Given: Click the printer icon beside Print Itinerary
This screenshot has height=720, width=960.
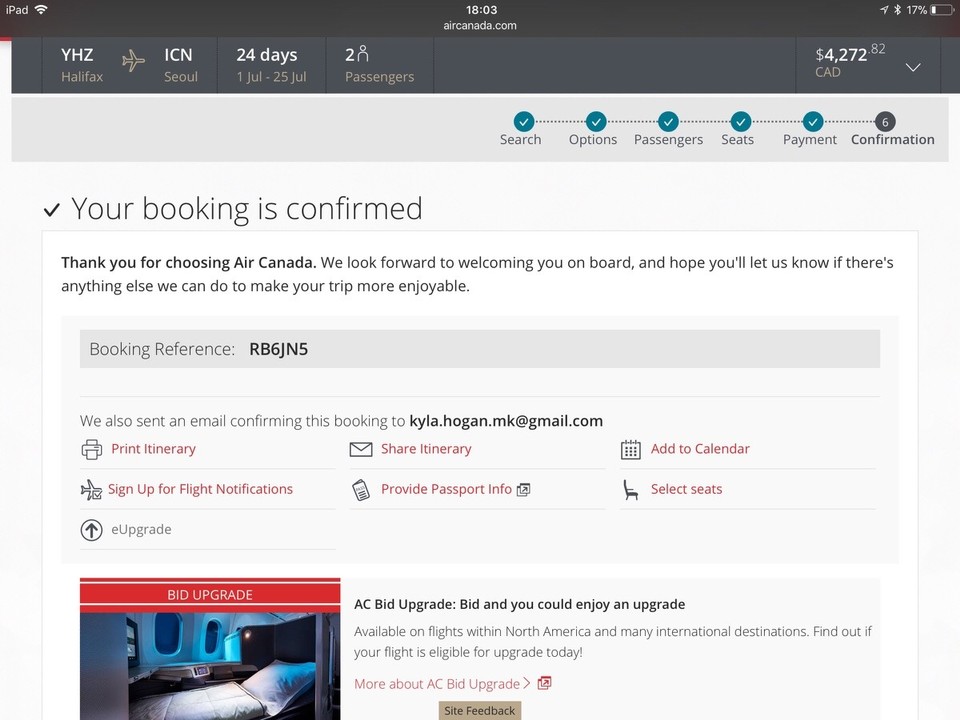Looking at the screenshot, I should [92, 449].
